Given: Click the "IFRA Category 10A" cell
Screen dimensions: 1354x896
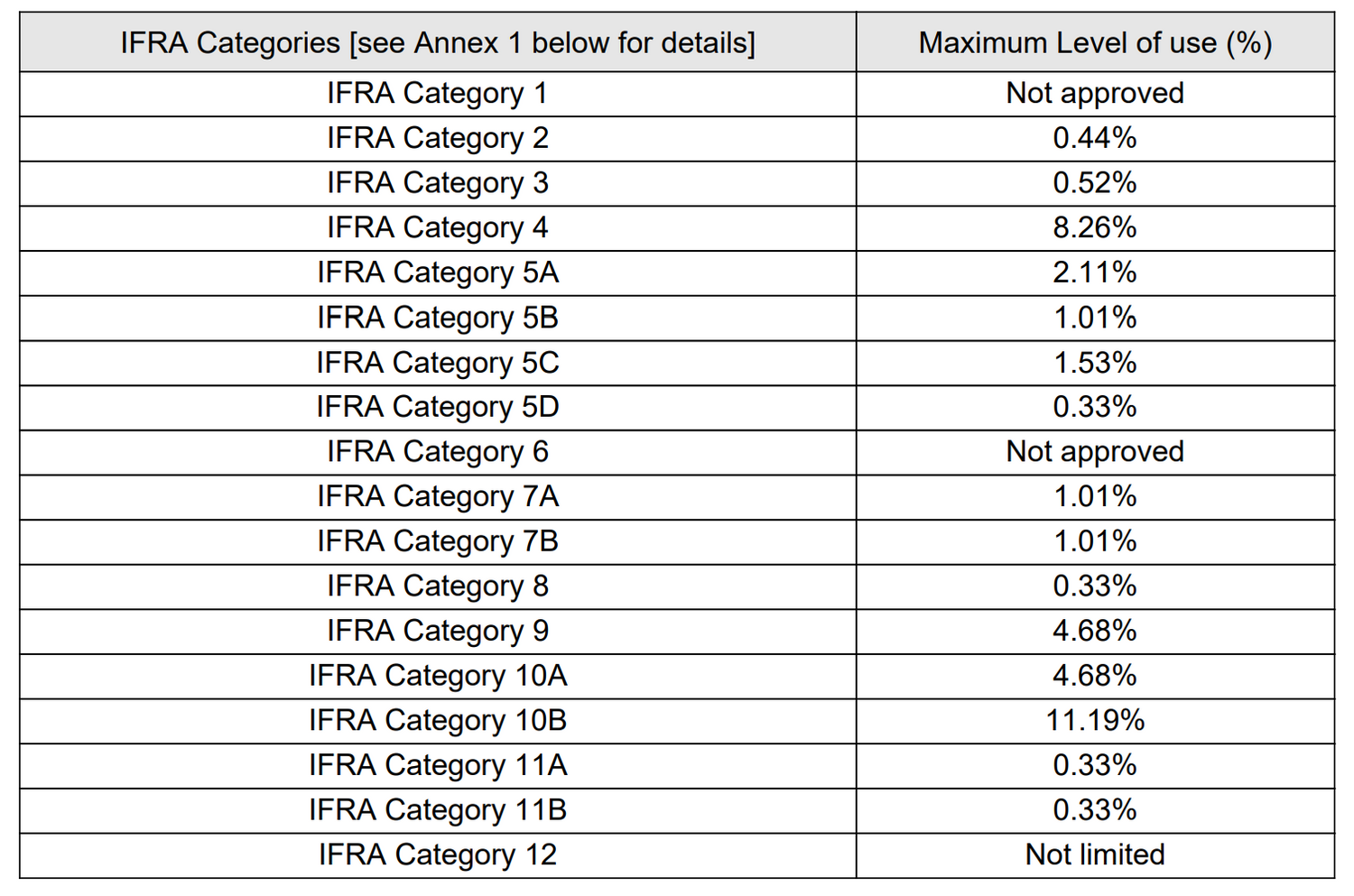Looking at the screenshot, I should click(438, 676).
